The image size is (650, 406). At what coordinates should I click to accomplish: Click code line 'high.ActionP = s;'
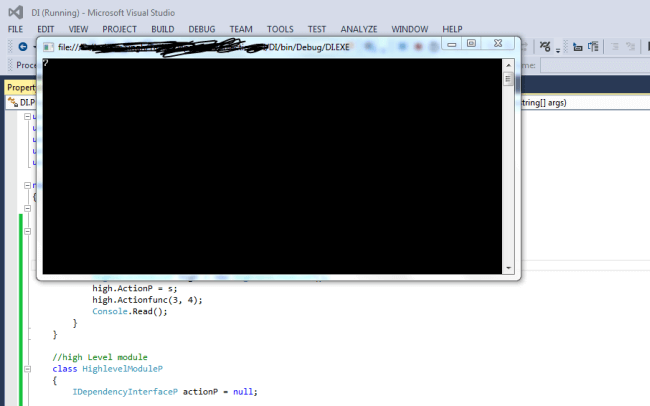pos(135,288)
